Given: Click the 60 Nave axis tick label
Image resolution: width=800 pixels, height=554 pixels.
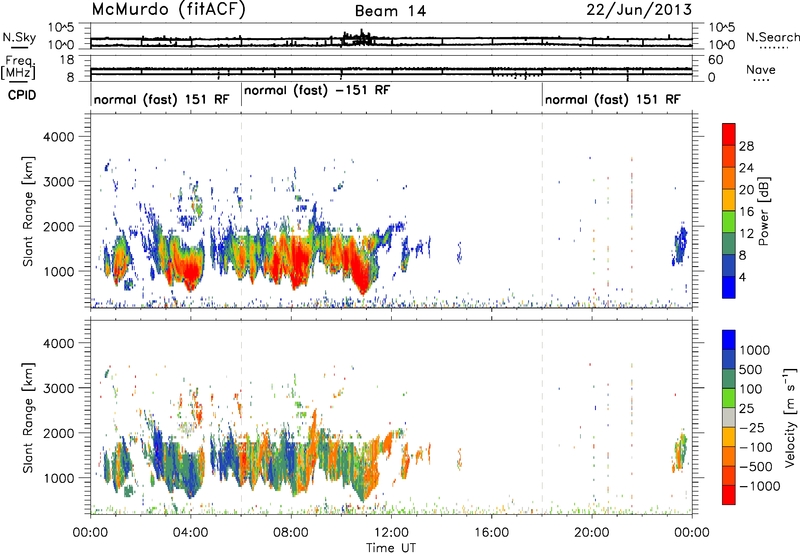Looking at the screenshot, I should [716, 60].
